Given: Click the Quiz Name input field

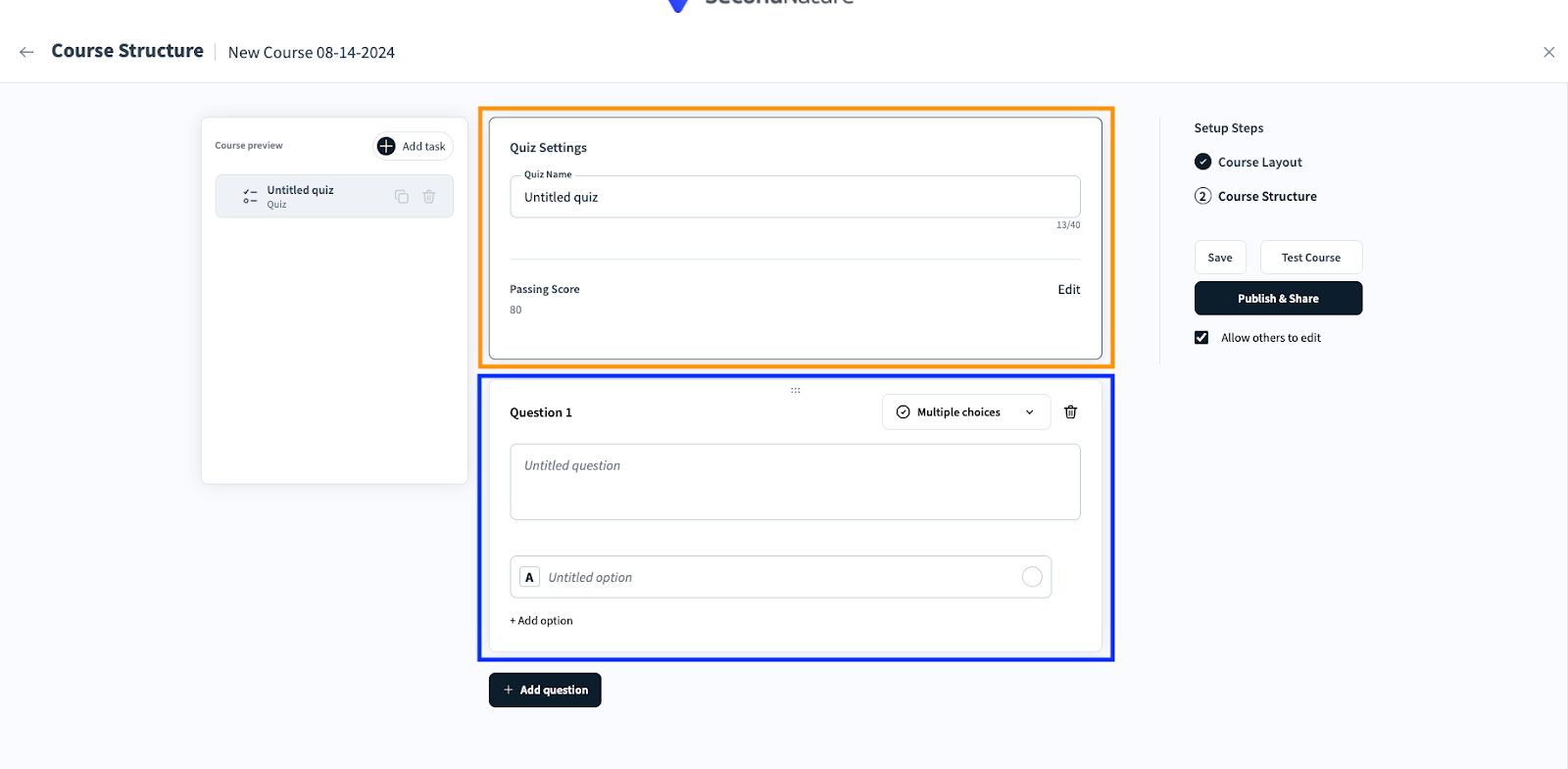Looking at the screenshot, I should 795,197.
